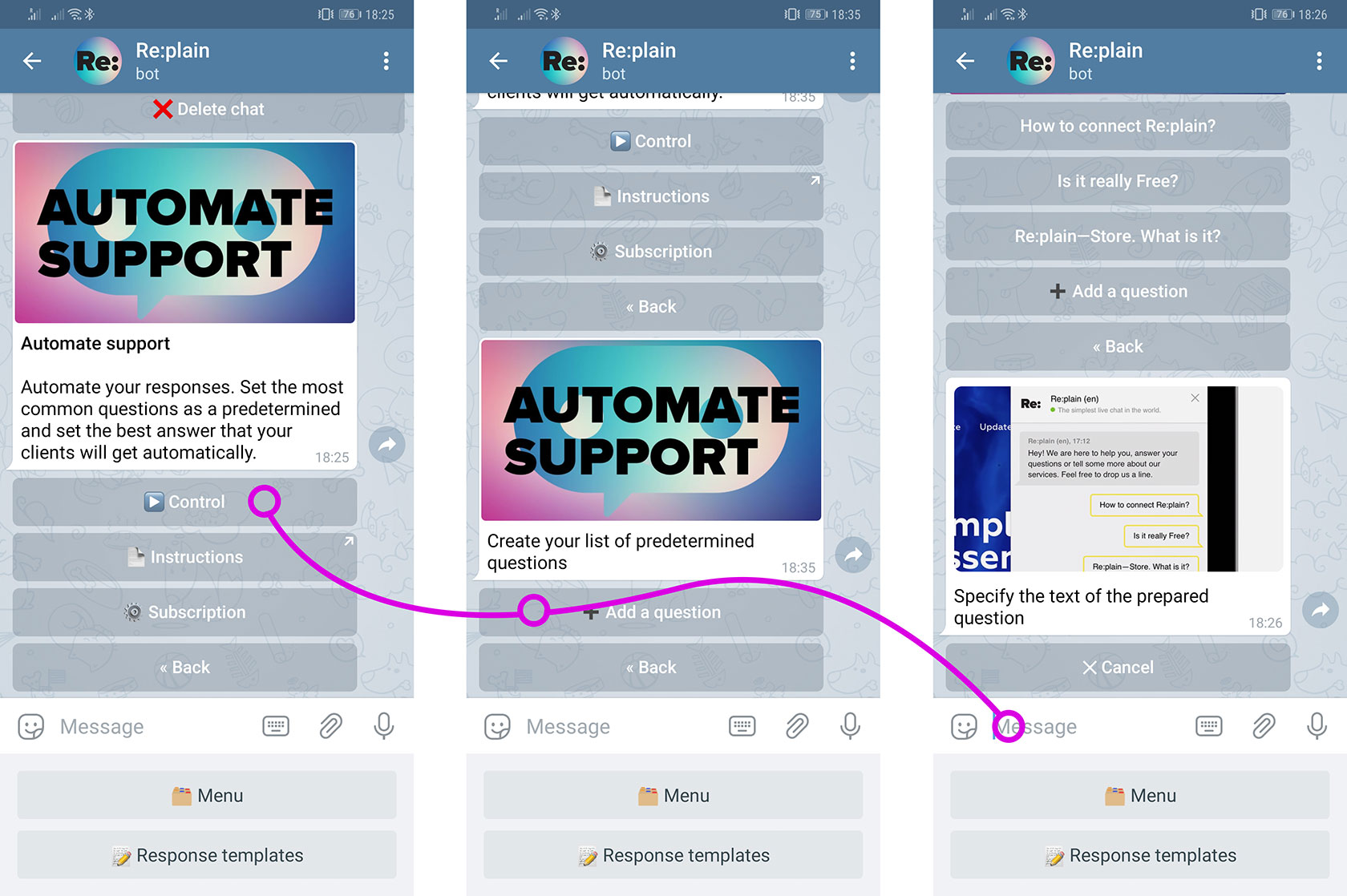
Task: Open Response templates in the left phone
Action: coord(207,855)
